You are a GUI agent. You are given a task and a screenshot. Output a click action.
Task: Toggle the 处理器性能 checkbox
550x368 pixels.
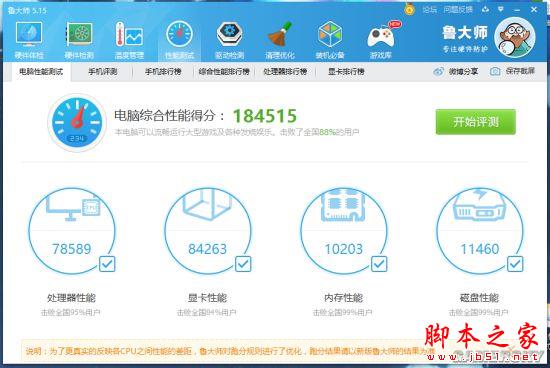coord(107,264)
